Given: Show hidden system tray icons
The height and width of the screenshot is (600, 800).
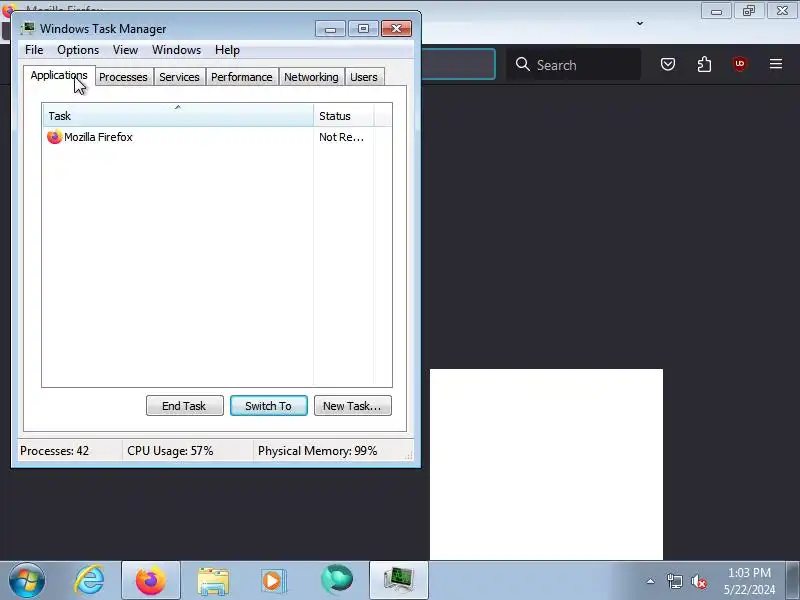Looking at the screenshot, I should coord(651,581).
